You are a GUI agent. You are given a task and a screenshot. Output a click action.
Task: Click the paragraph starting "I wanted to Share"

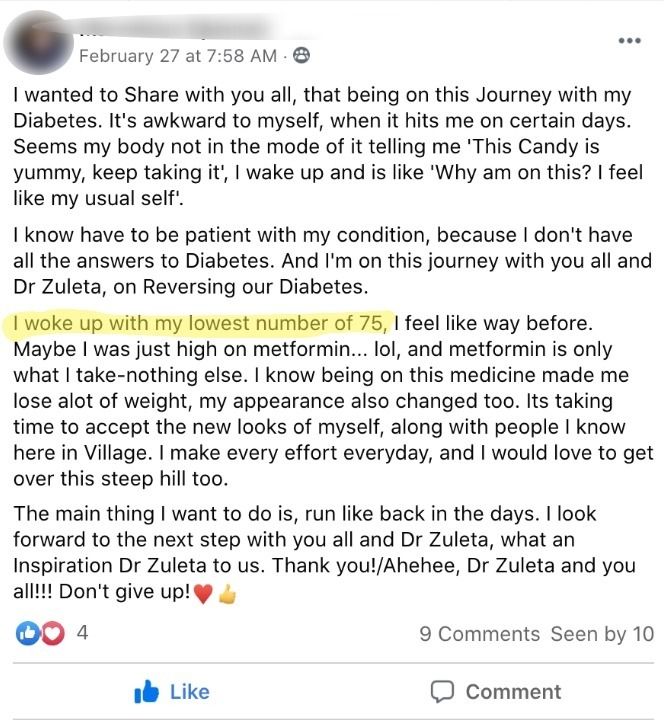[x=322, y=147]
